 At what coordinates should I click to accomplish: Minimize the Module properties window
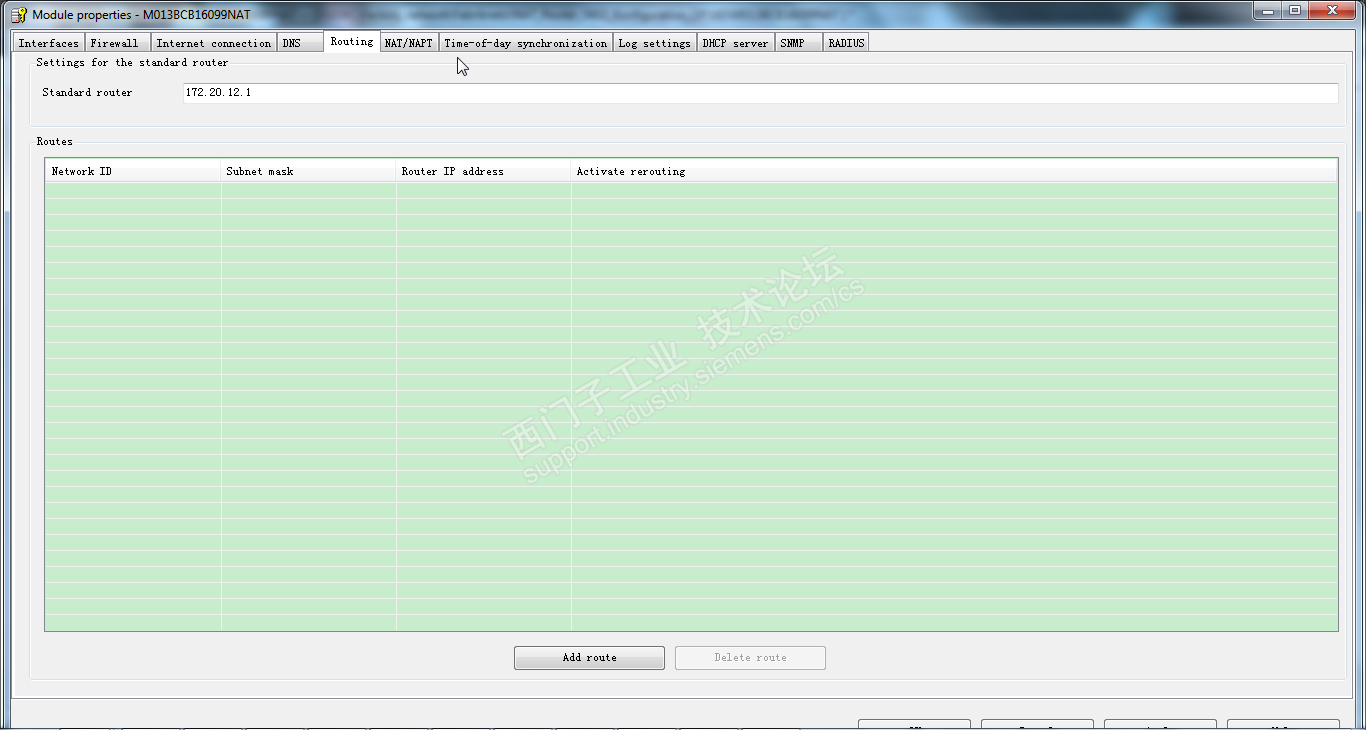[1269, 11]
